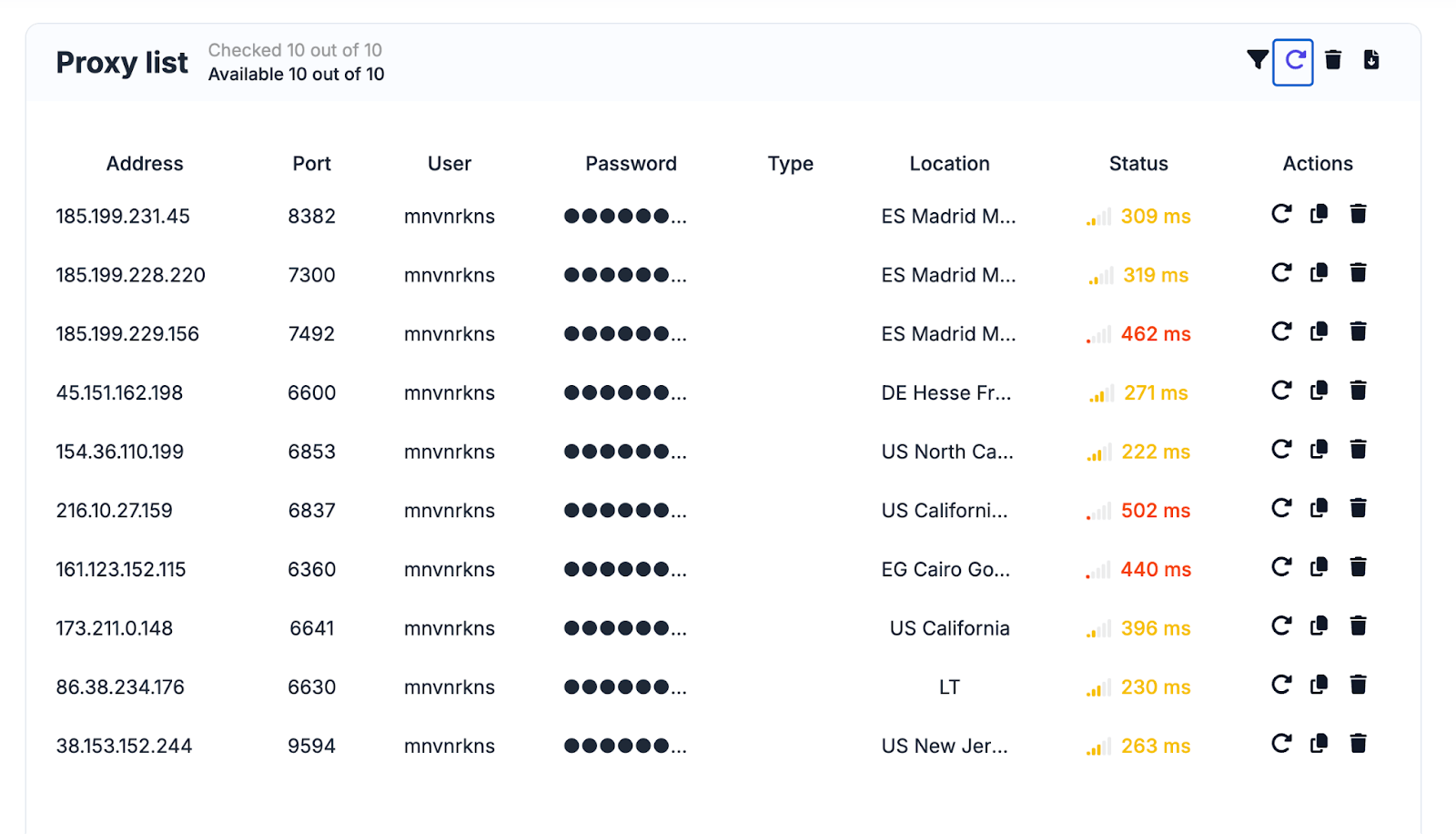Recheck proxy 45.151.162.198
The height and width of the screenshot is (834, 1456).
click(x=1281, y=391)
